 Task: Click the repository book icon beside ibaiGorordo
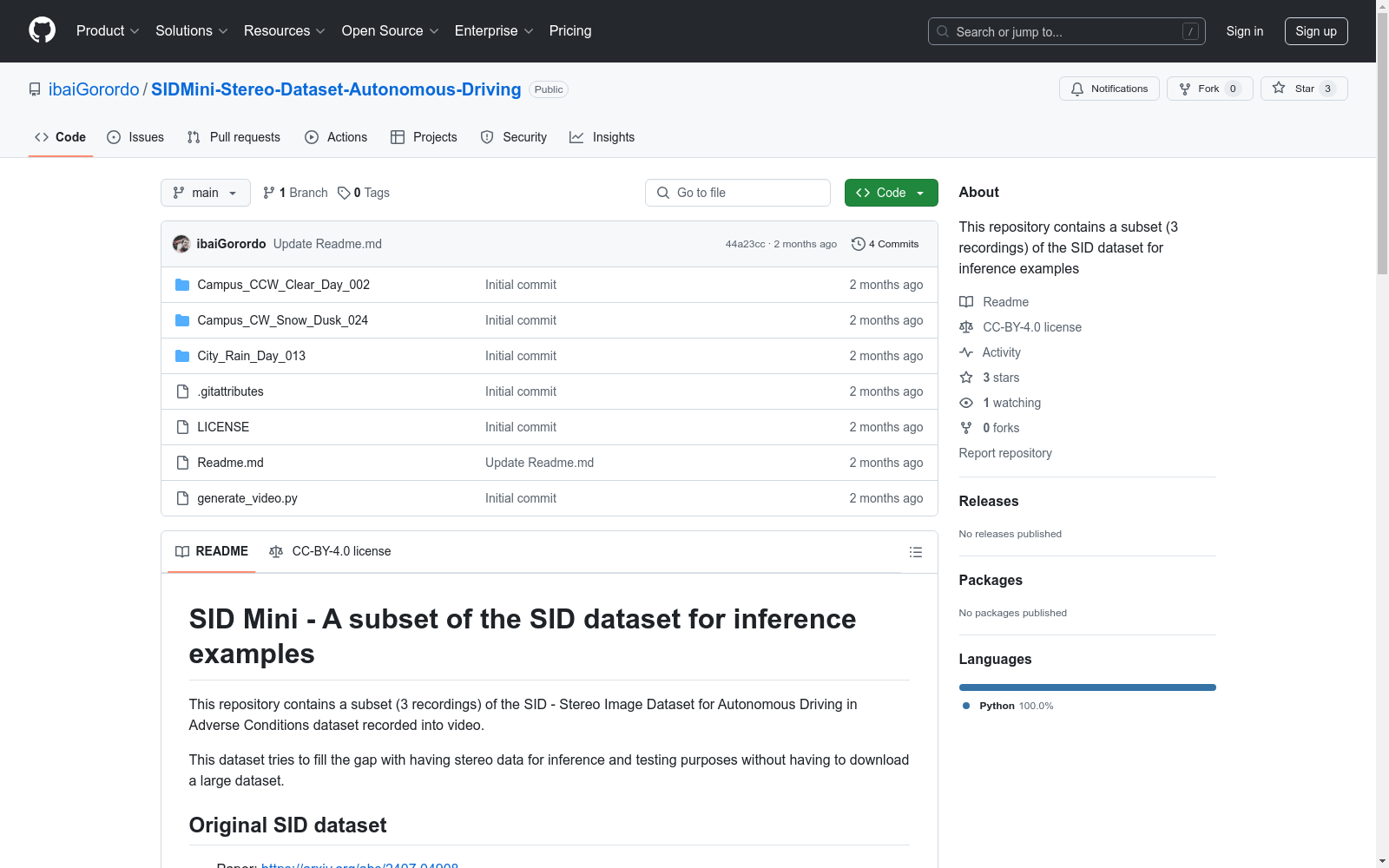[x=35, y=89]
